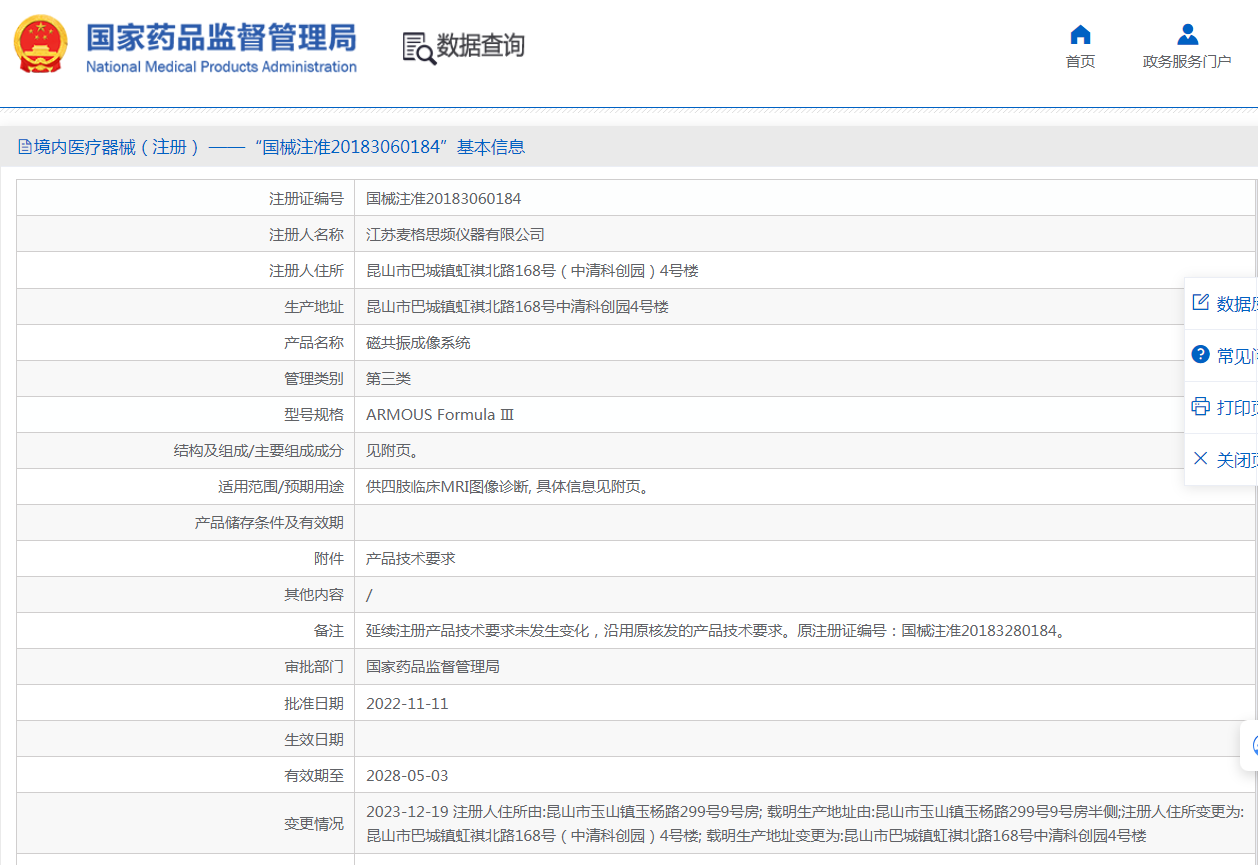Click the 数据查询 heading text
1258x865 pixels.
pyautogui.click(x=481, y=46)
